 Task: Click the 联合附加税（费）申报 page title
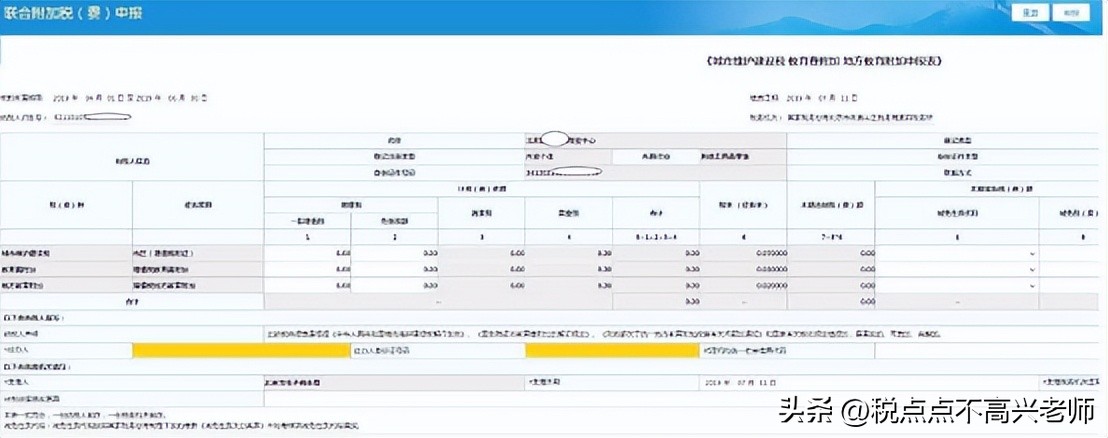(72, 14)
